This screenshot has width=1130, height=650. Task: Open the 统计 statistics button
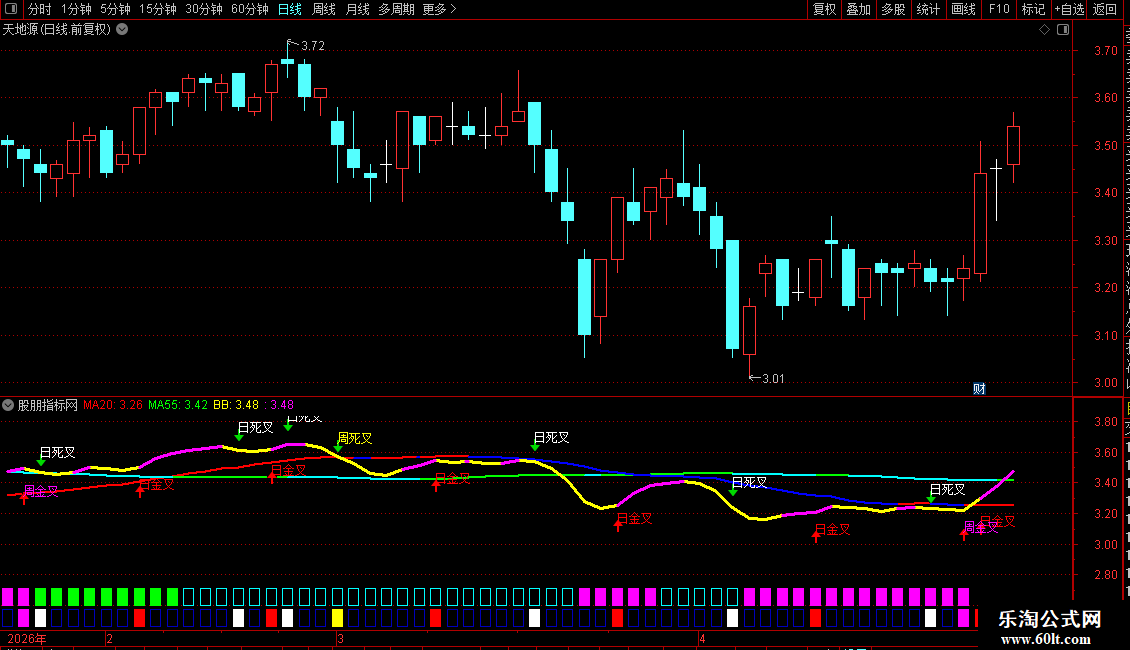(928, 9)
